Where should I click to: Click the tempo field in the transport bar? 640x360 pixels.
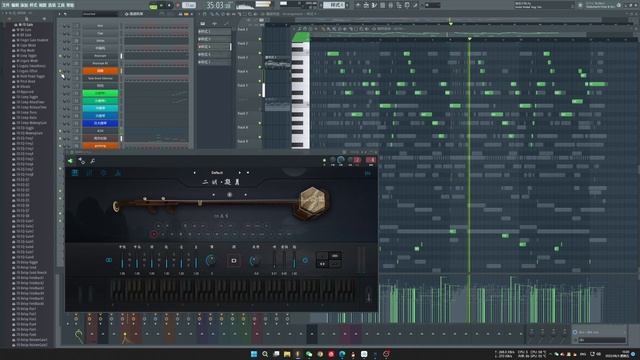[189, 5]
